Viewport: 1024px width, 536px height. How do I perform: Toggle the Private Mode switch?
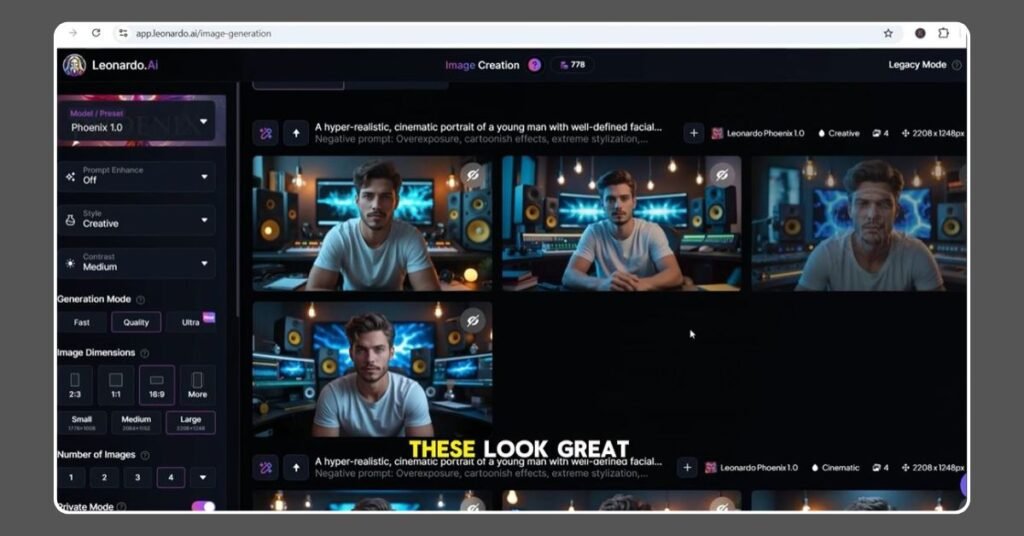point(203,506)
